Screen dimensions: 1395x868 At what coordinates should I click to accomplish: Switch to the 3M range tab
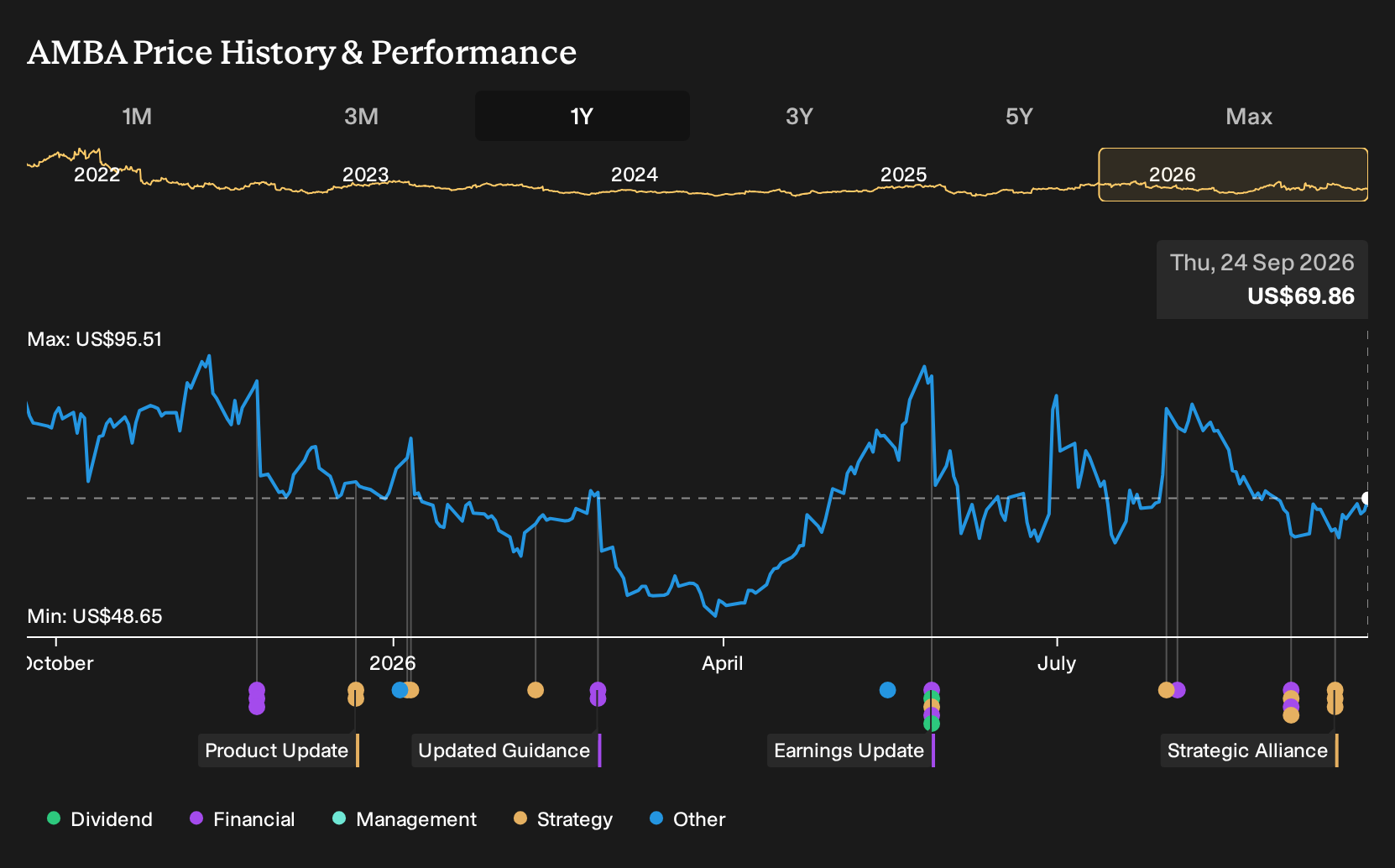(x=361, y=116)
